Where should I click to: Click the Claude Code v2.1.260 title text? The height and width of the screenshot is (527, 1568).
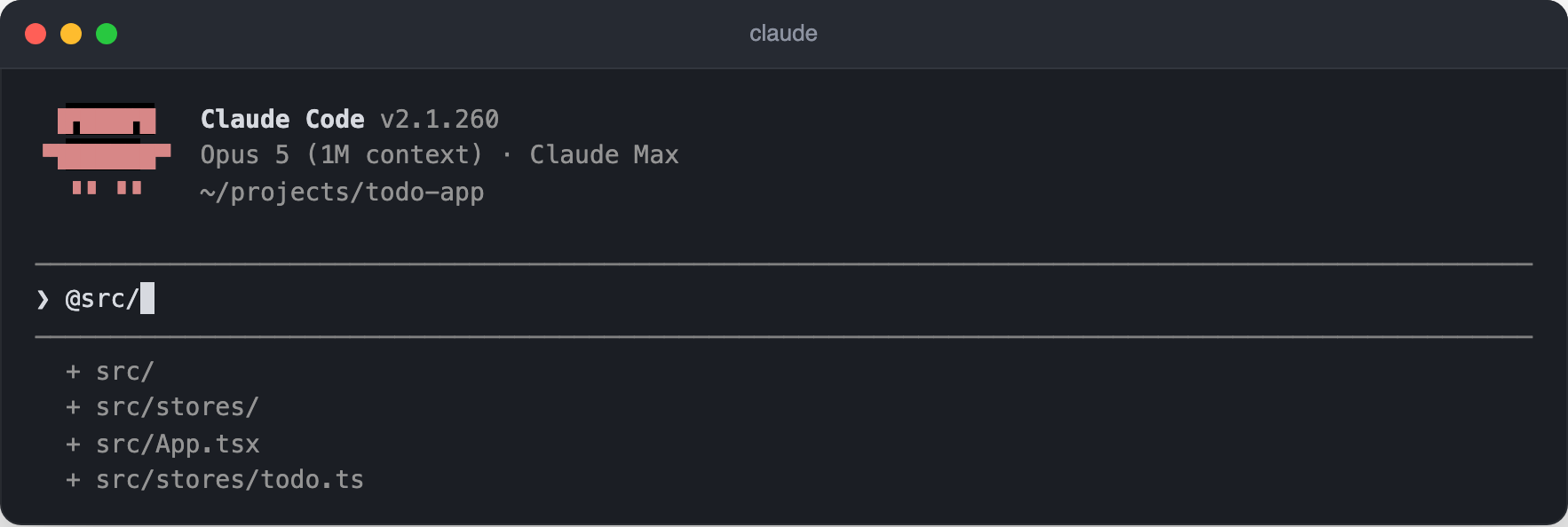[x=350, y=119]
